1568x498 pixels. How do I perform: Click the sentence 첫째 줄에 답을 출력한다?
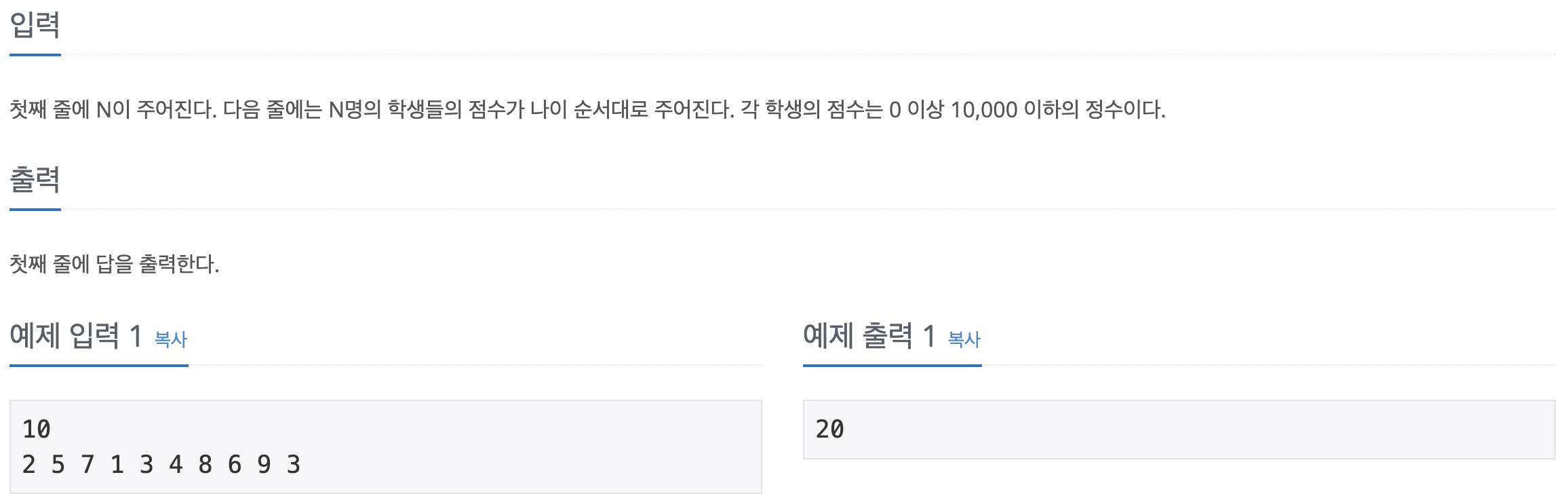(x=114, y=264)
